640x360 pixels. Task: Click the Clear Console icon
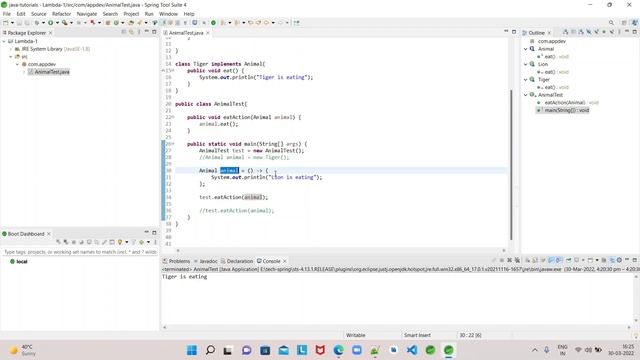(527, 260)
